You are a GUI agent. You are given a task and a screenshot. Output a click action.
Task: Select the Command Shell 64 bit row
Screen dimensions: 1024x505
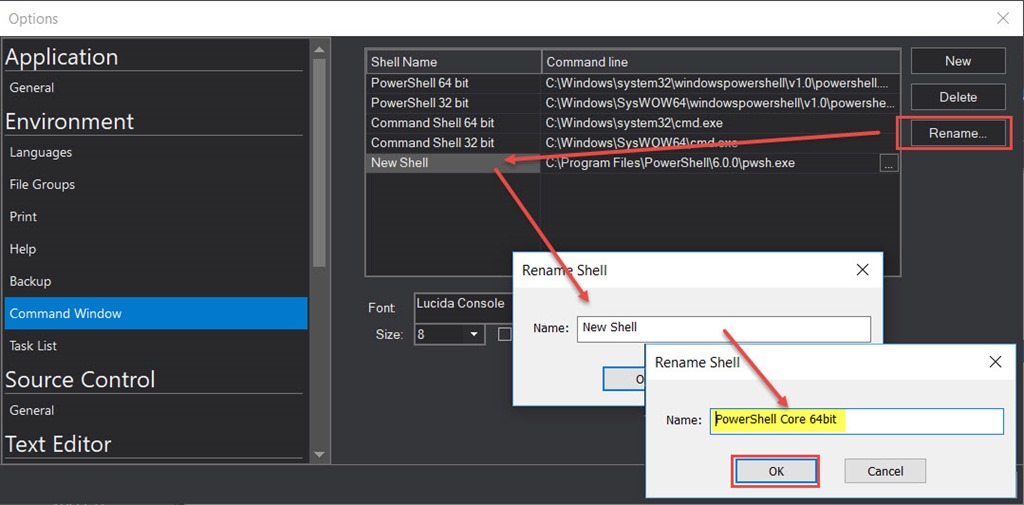coord(632,123)
